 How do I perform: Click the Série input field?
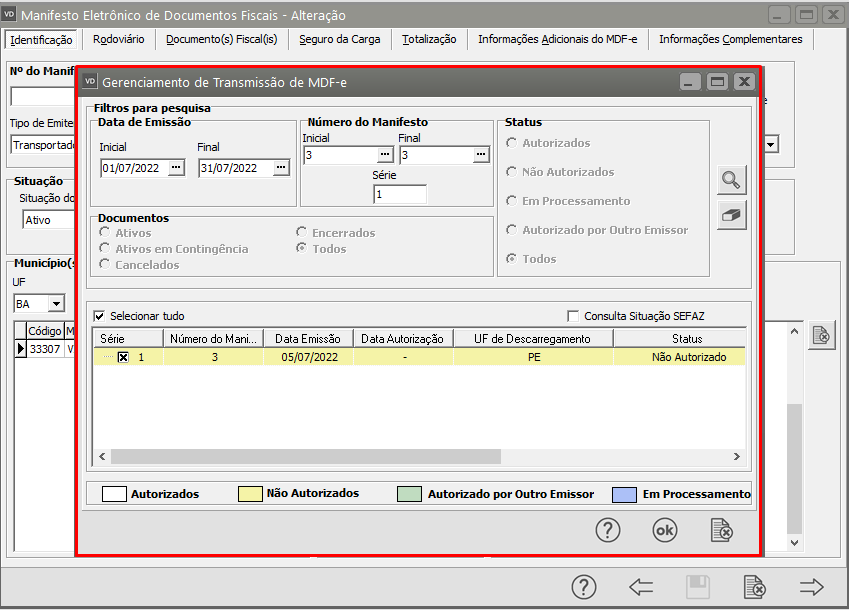(400, 195)
